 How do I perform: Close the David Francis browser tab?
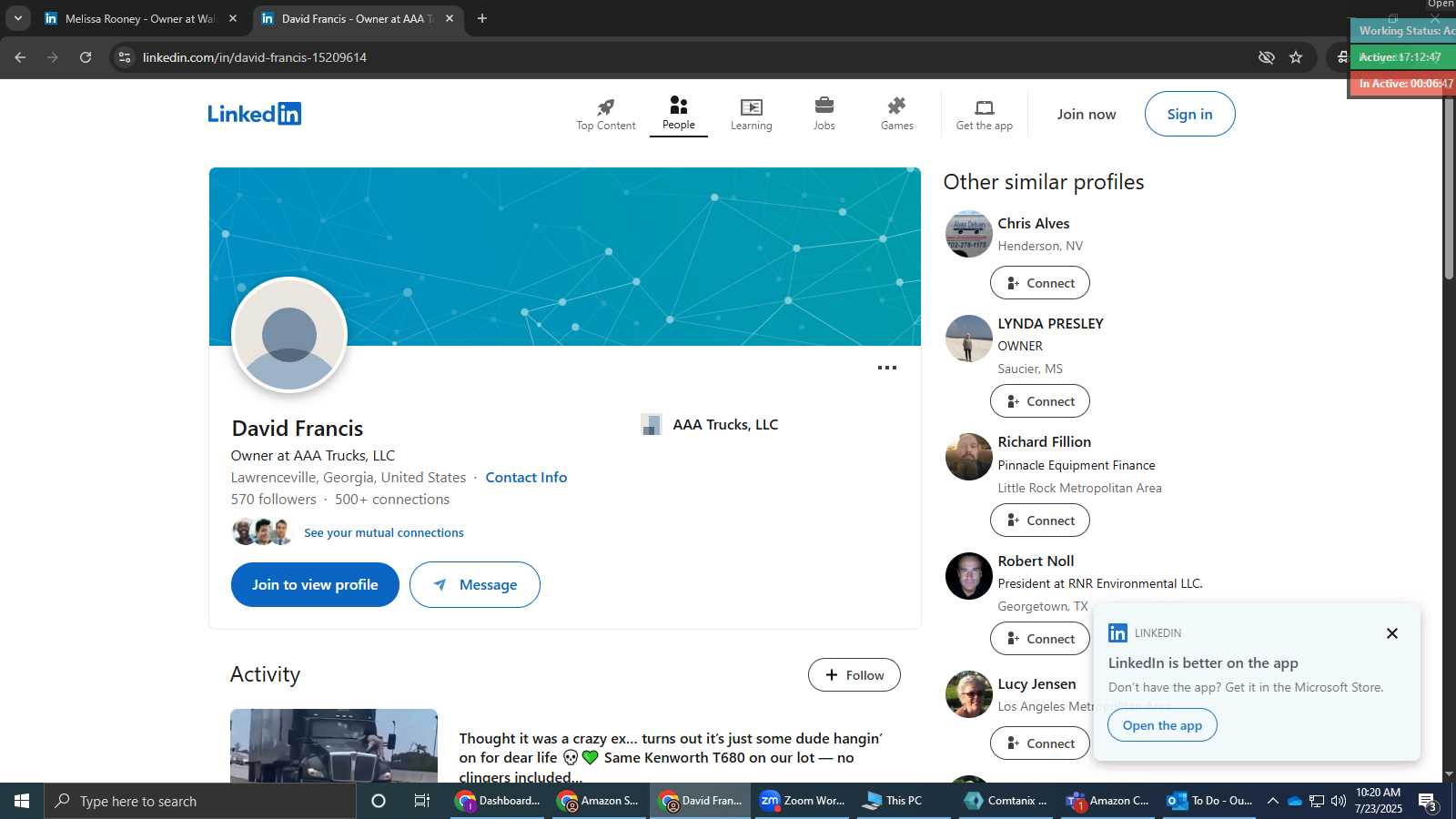coord(449,18)
